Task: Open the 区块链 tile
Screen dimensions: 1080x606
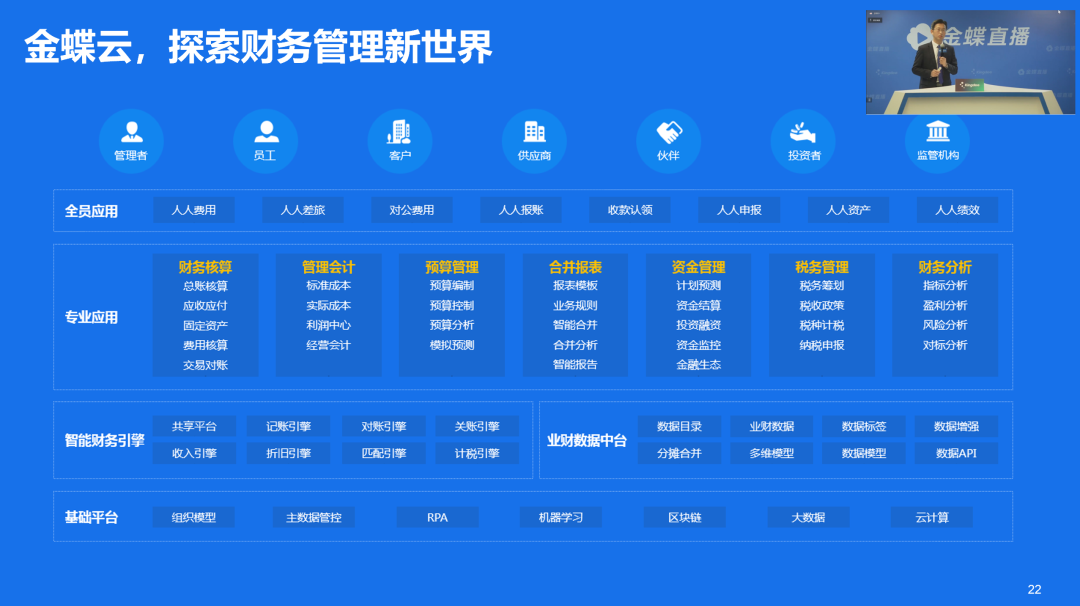Action: point(685,517)
